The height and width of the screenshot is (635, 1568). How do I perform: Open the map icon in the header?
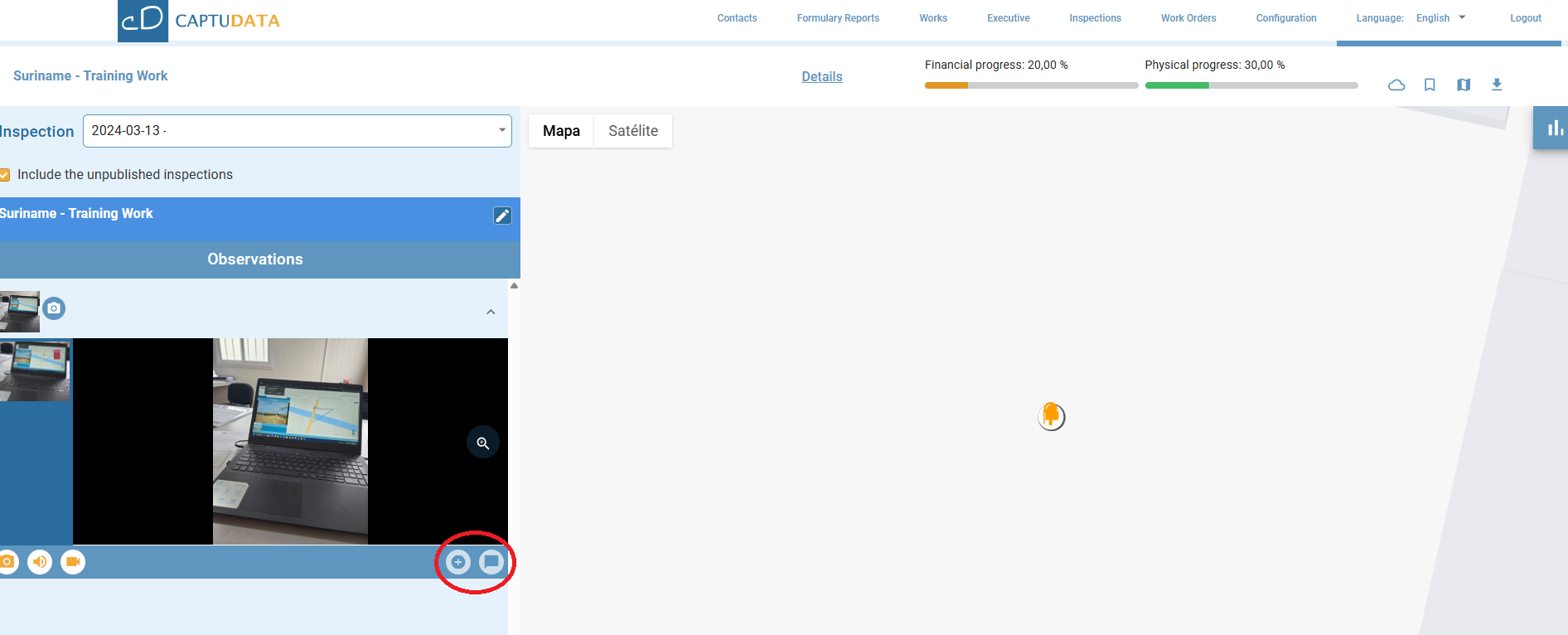click(1464, 85)
